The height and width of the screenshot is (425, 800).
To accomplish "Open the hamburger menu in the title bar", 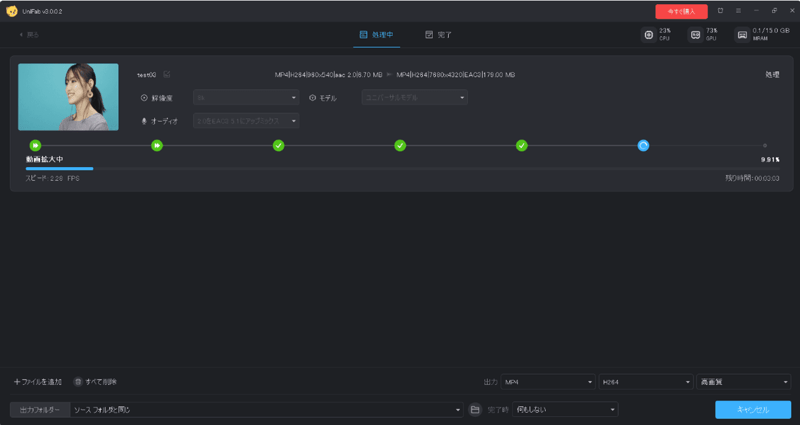I will (738, 10).
